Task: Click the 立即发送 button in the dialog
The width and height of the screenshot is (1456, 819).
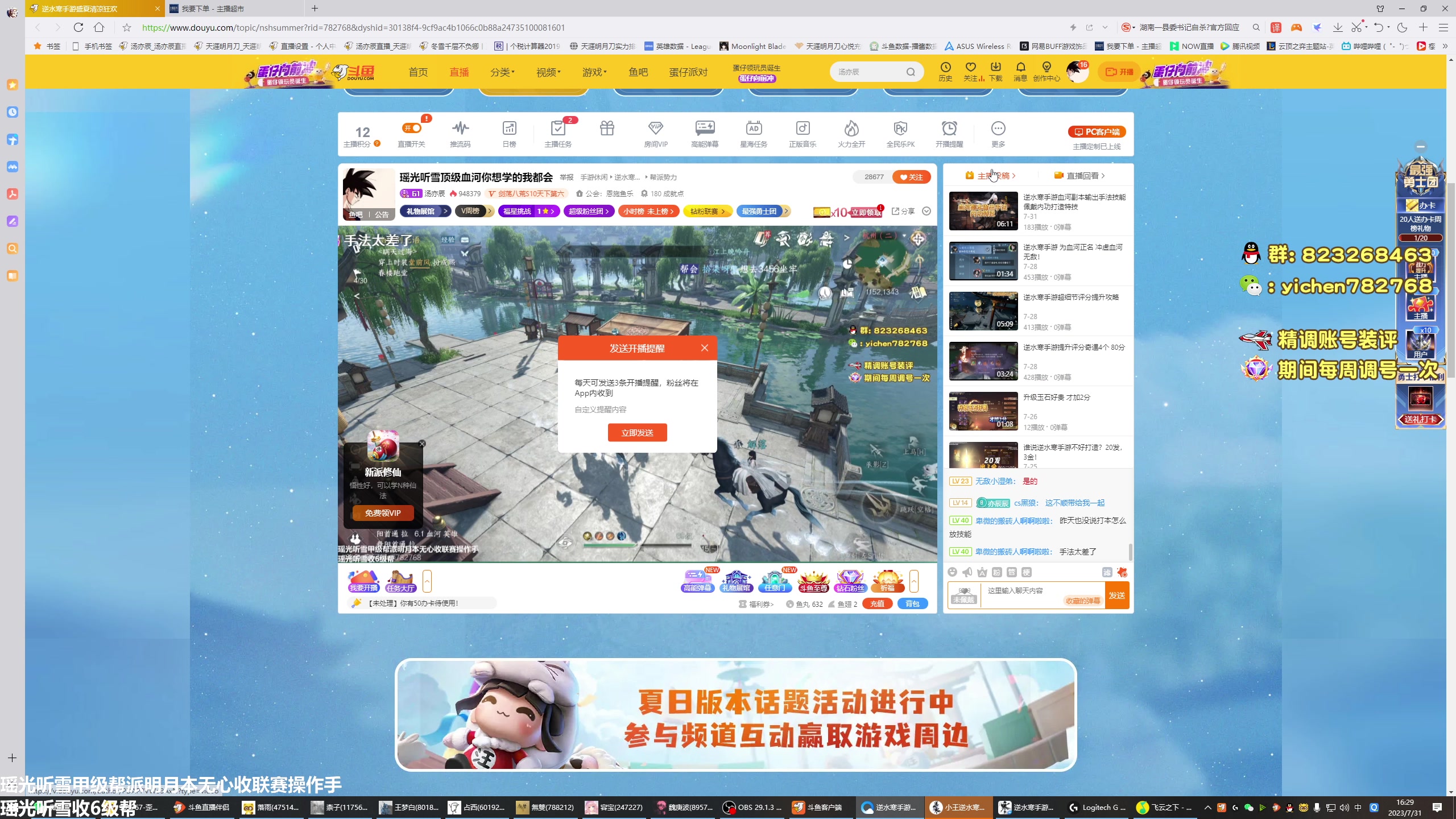Action: tap(637, 433)
